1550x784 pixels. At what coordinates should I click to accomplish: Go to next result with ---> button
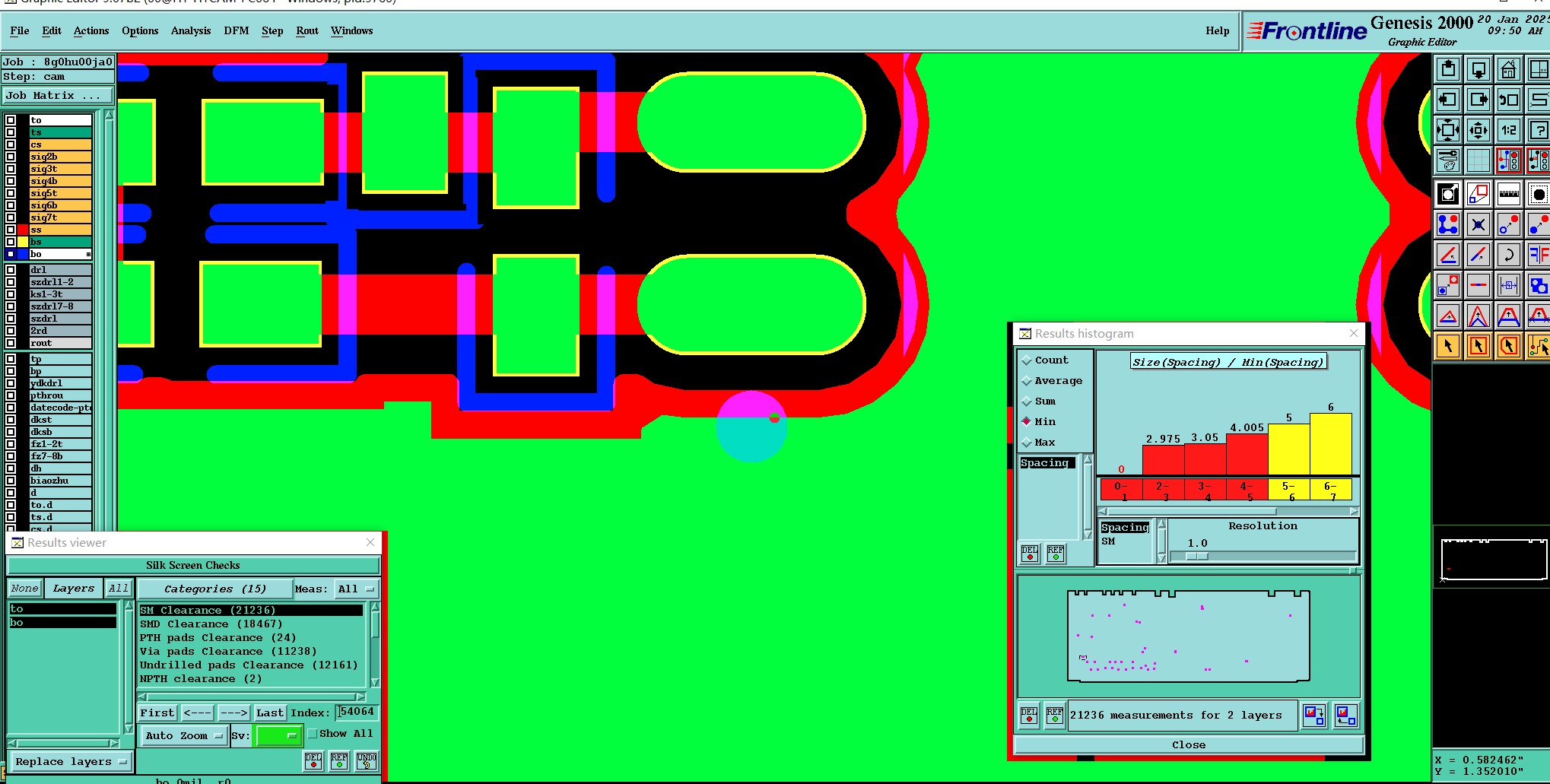pyautogui.click(x=233, y=713)
